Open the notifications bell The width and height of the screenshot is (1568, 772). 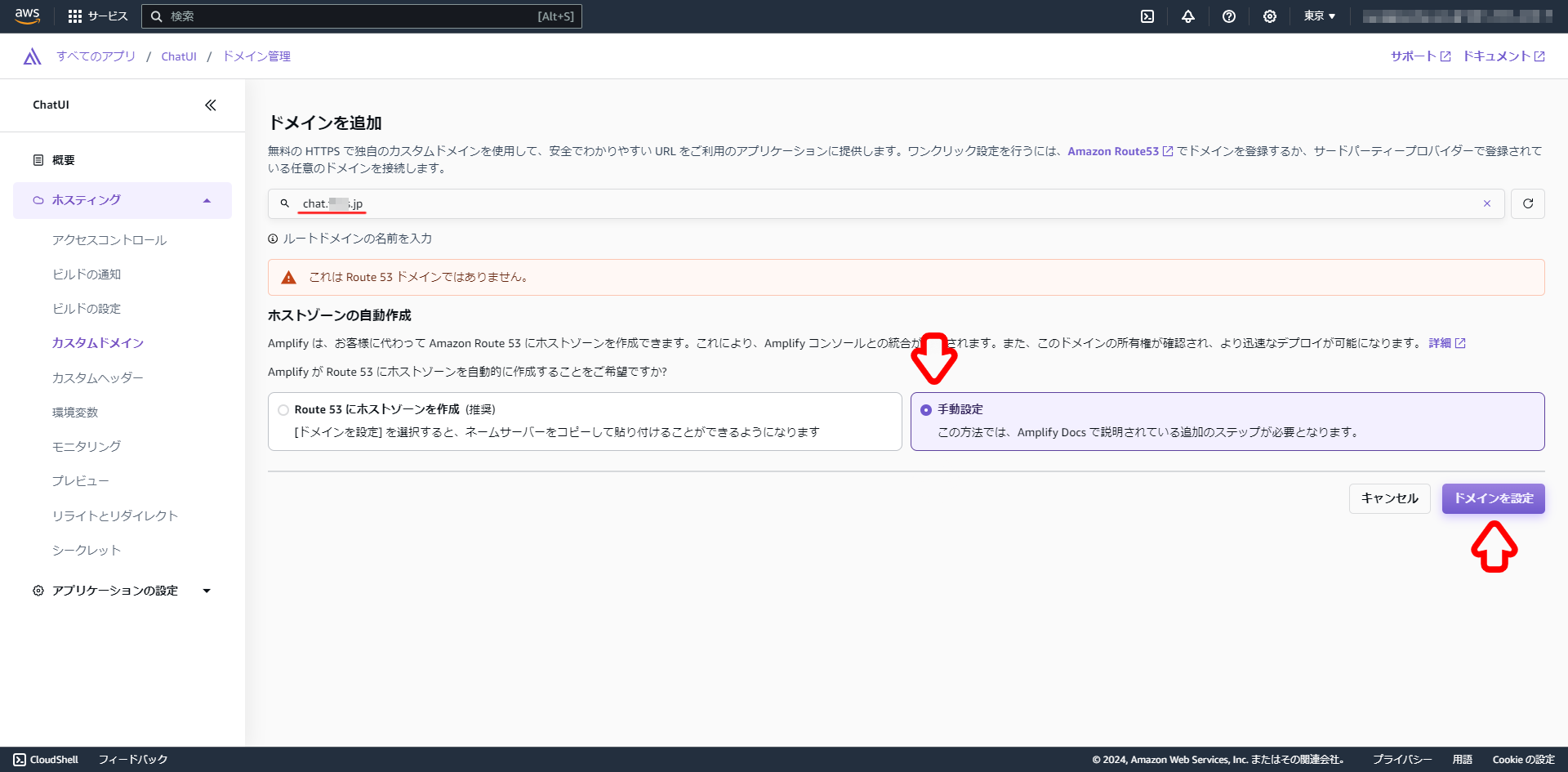(1188, 16)
